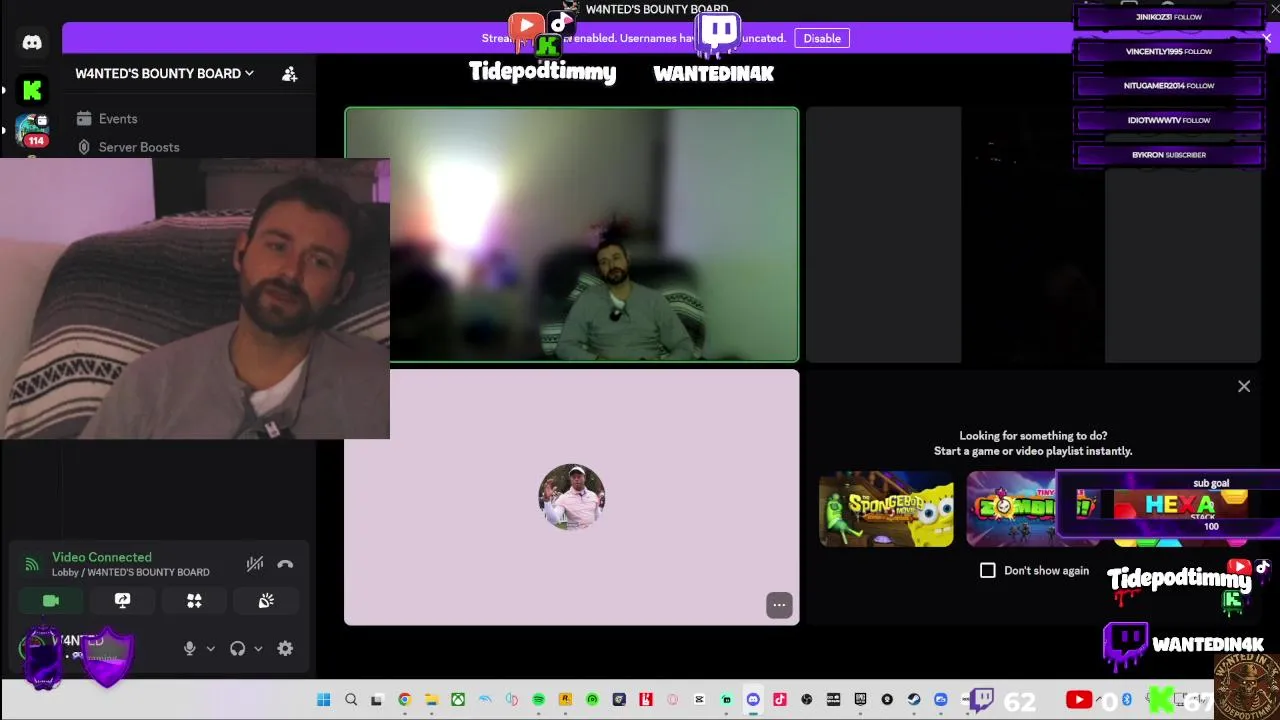This screenshot has height=720, width=1280.
Task: Open Lobby / W4NTED'S BOUNTY BOARD channel link
Action: coord(131,572)
